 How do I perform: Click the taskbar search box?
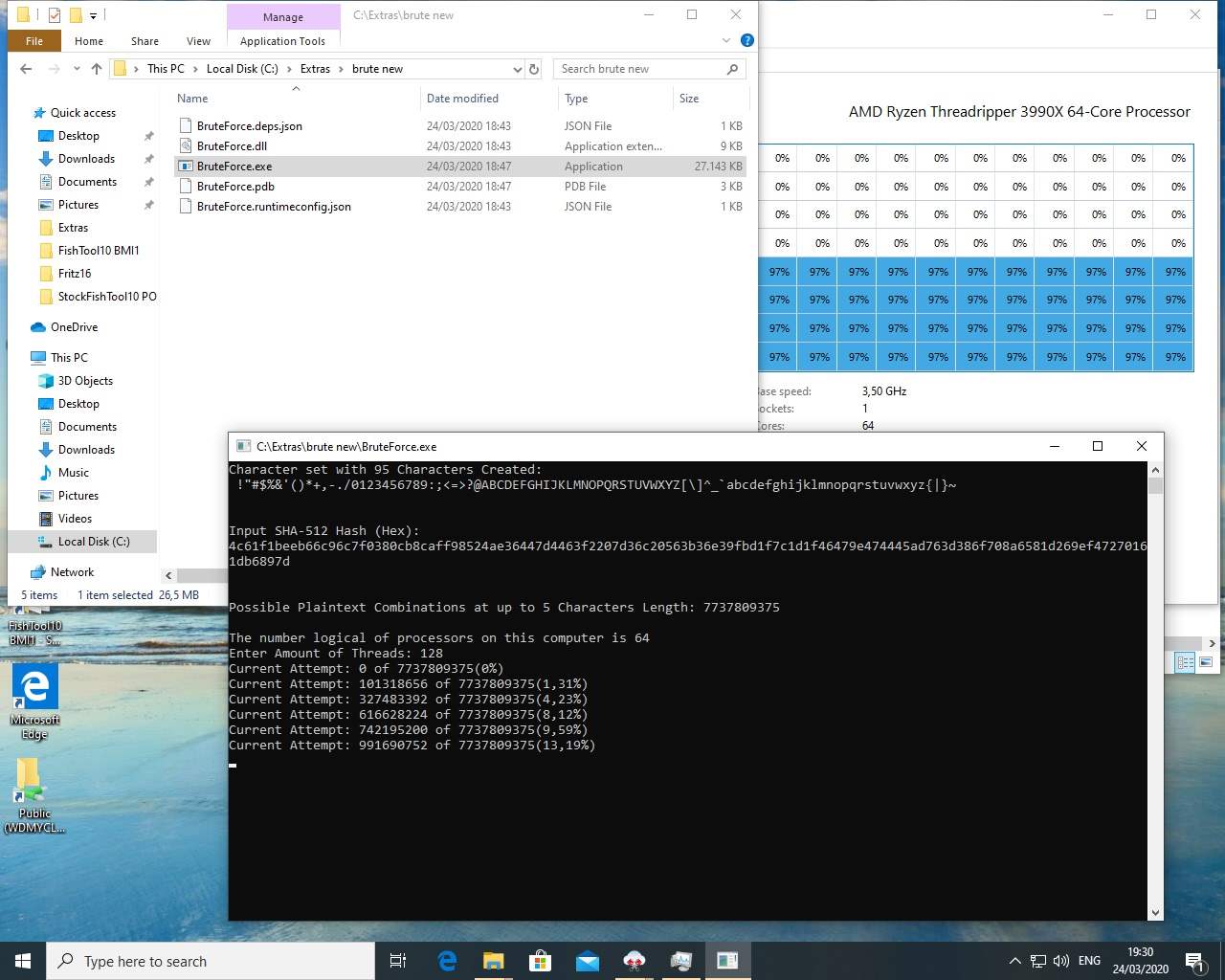(211, 960)
